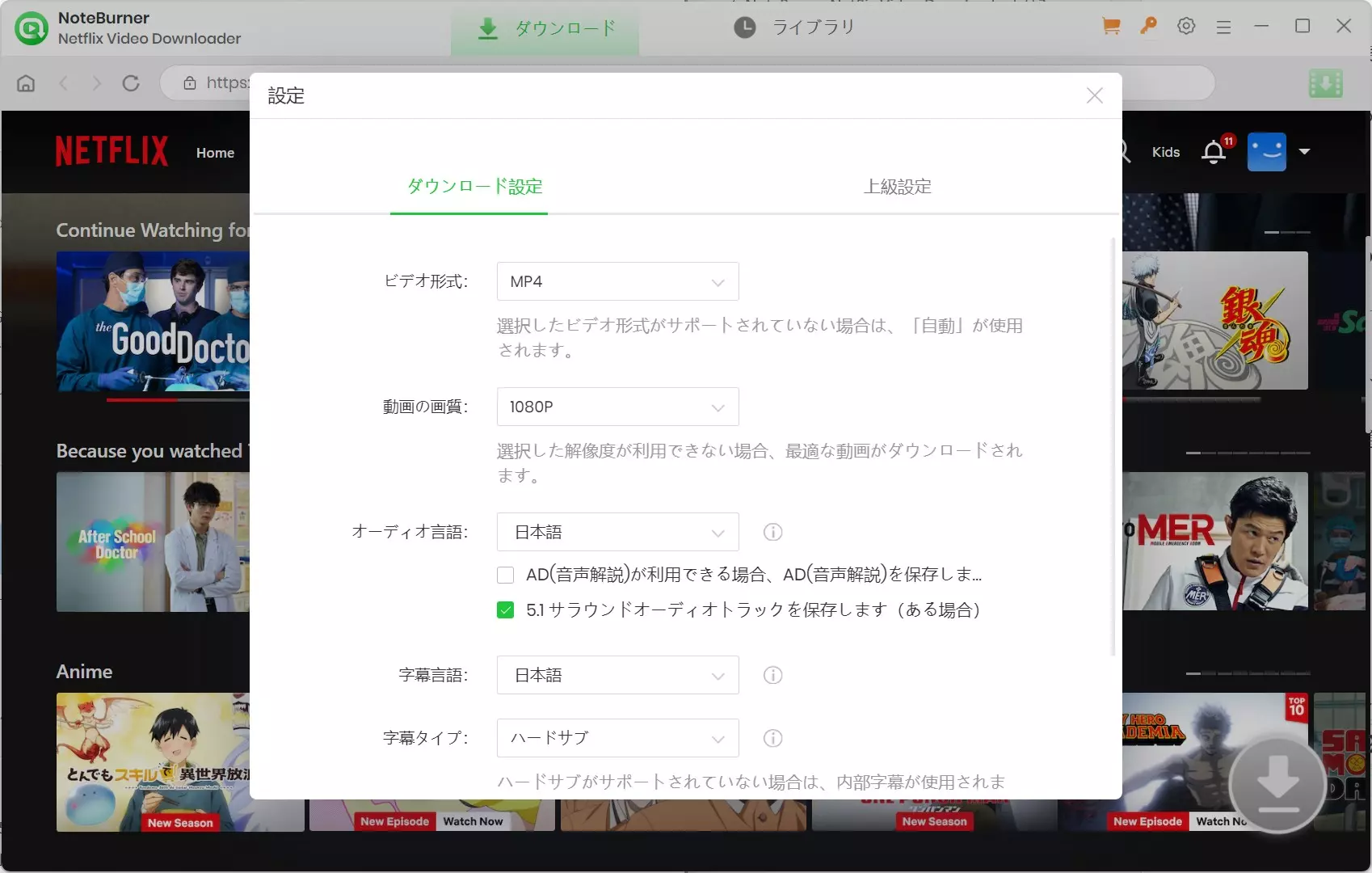Click the key registration icon
This screenshot has width=1372, height=873.
[x=1148, y=27]
